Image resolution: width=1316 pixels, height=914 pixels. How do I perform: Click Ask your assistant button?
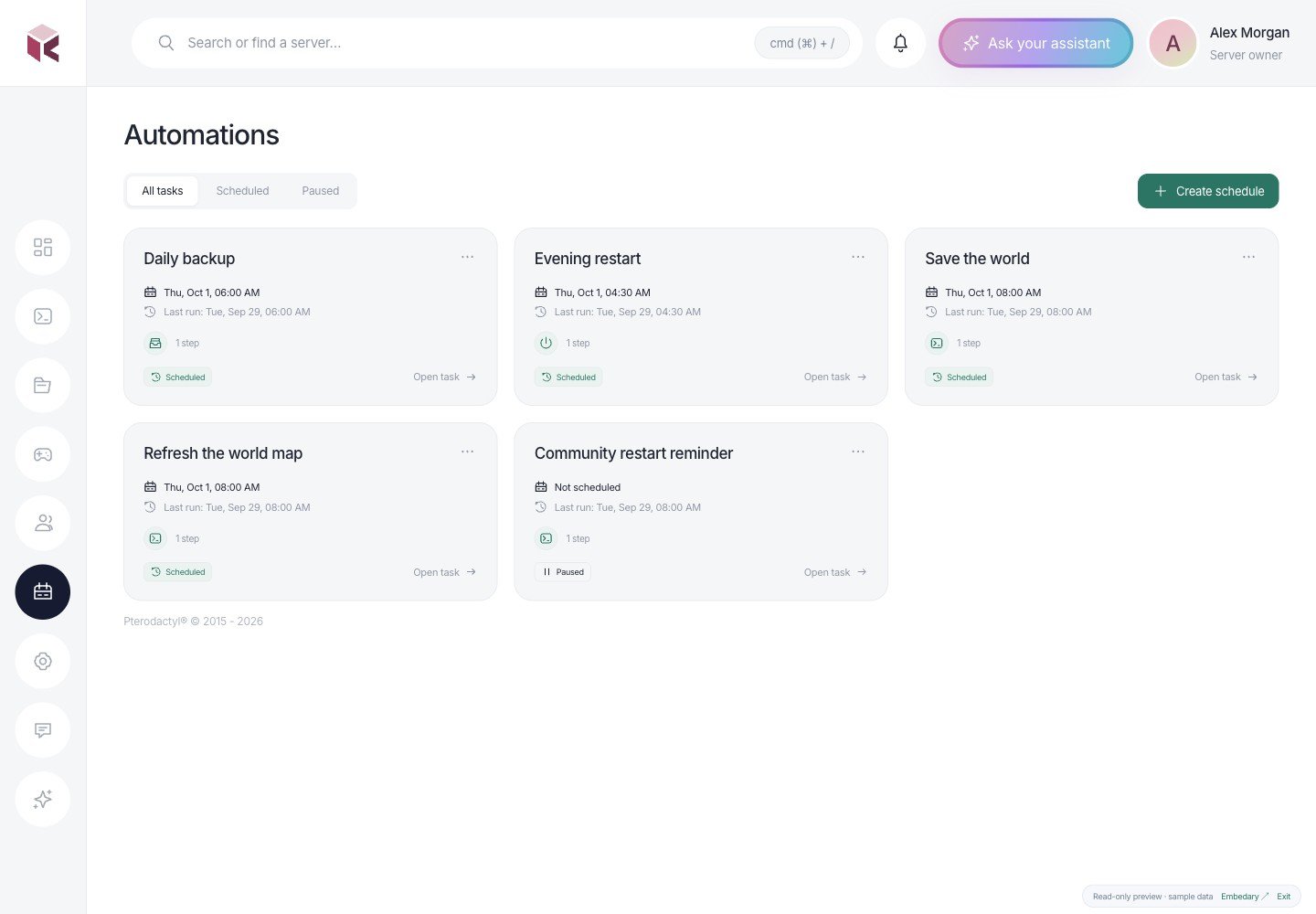(1036, 43)
